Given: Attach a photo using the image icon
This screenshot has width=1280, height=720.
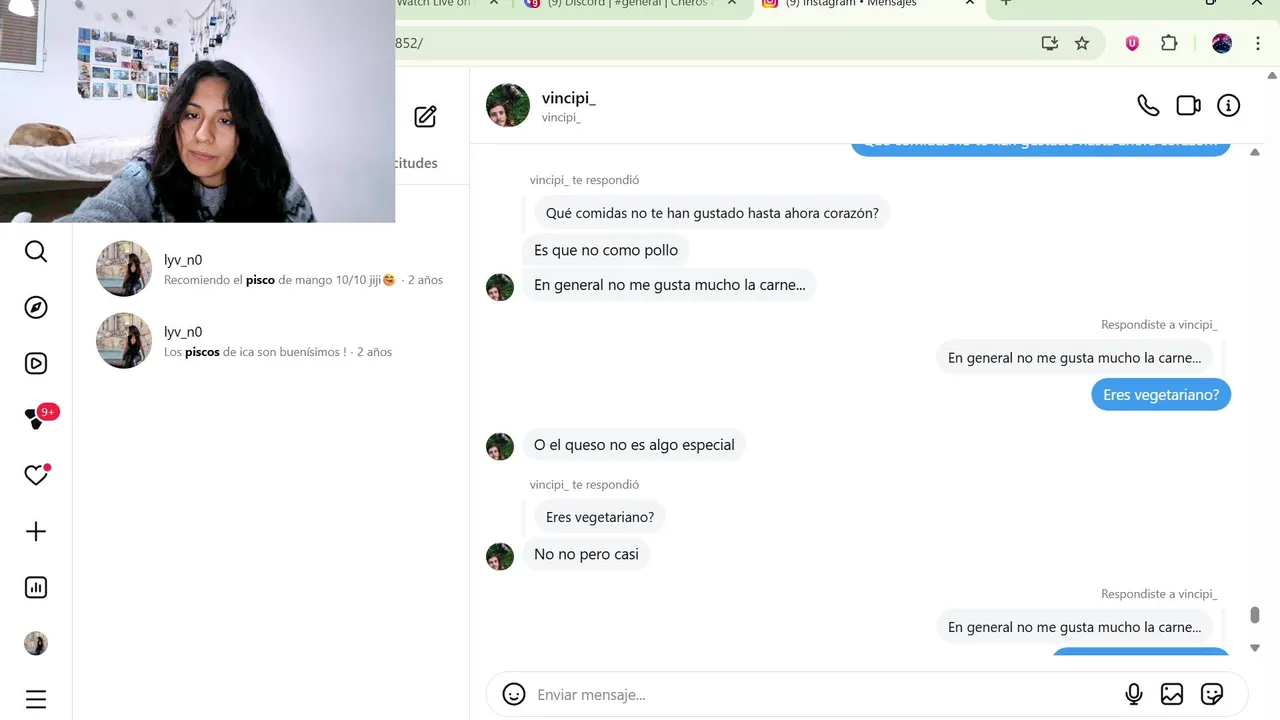Looking at the screenshot, I should [x=1172, y=694].
